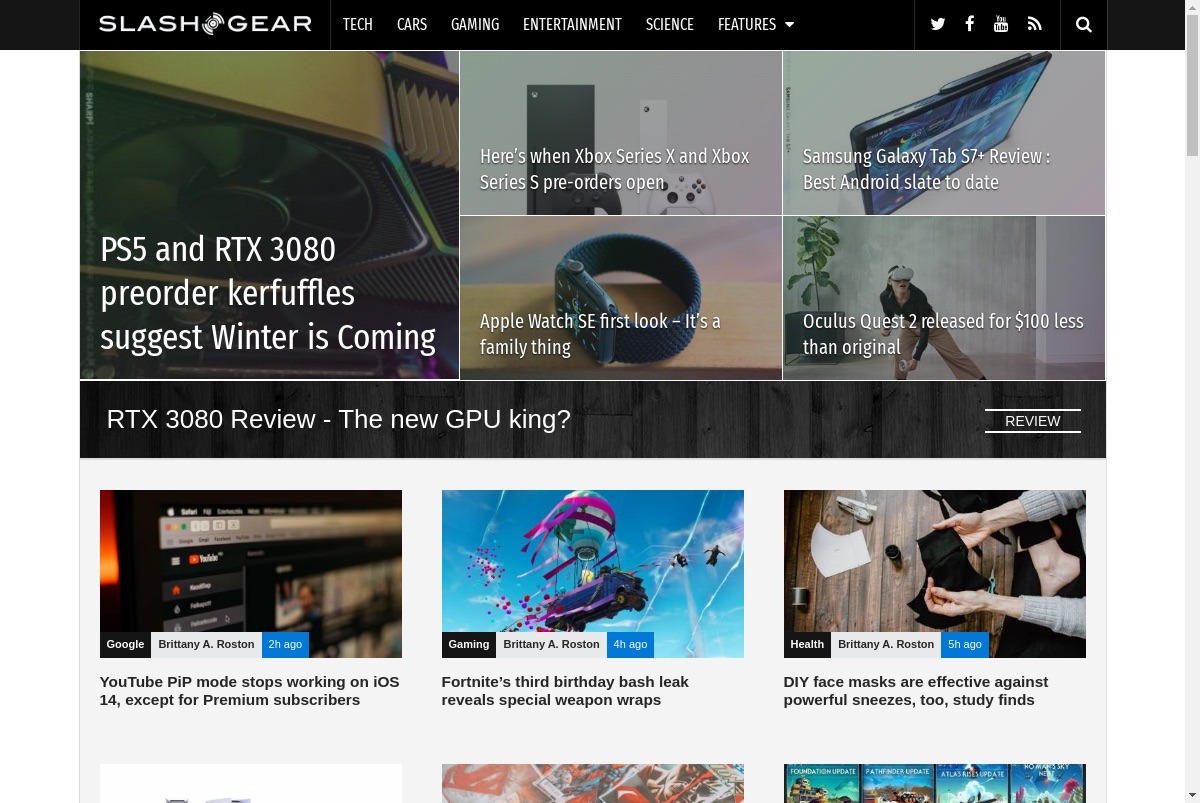Screen dimensions: 1200x803
Task: Click the 2h ago timestamp
Action: click(285, 644)
